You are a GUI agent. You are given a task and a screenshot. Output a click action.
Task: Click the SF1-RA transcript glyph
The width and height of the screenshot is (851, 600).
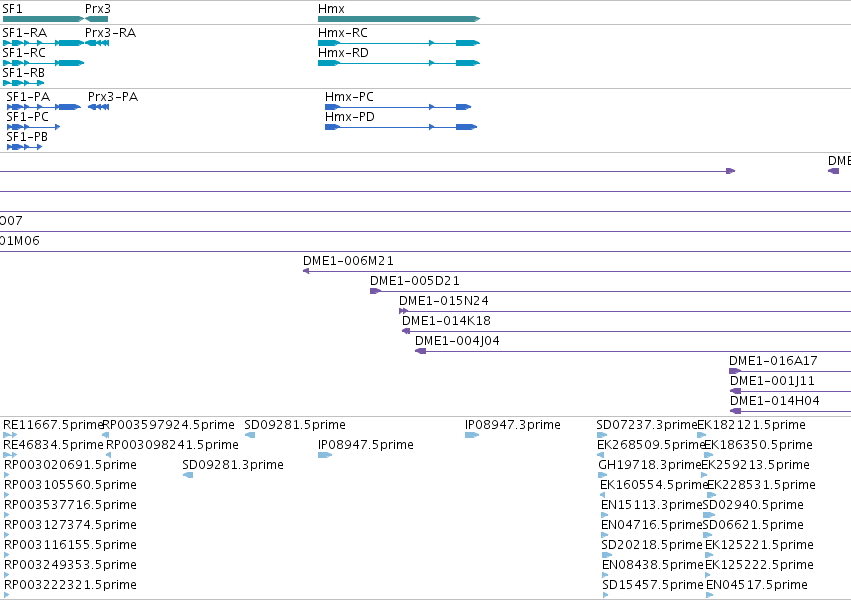click(x=43, y=43)
